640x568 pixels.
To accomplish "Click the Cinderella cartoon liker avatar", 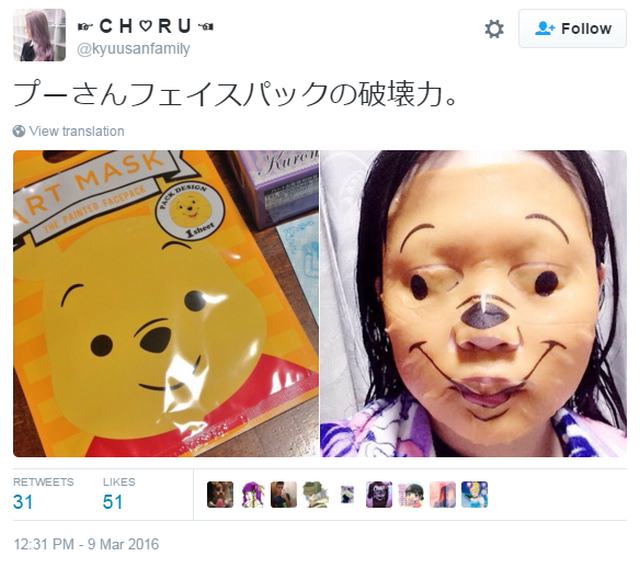I will tap(475, 495).
